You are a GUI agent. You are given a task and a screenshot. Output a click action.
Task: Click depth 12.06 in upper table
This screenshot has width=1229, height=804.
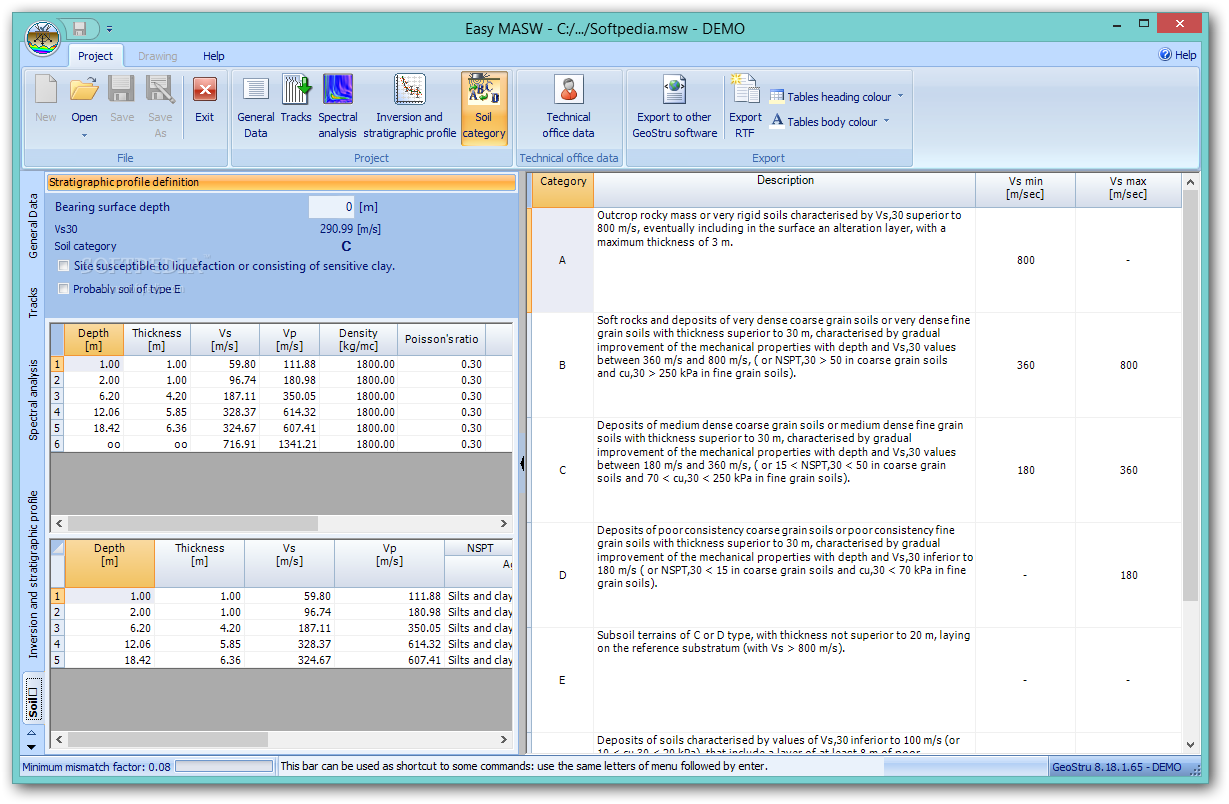pos(94,412)
